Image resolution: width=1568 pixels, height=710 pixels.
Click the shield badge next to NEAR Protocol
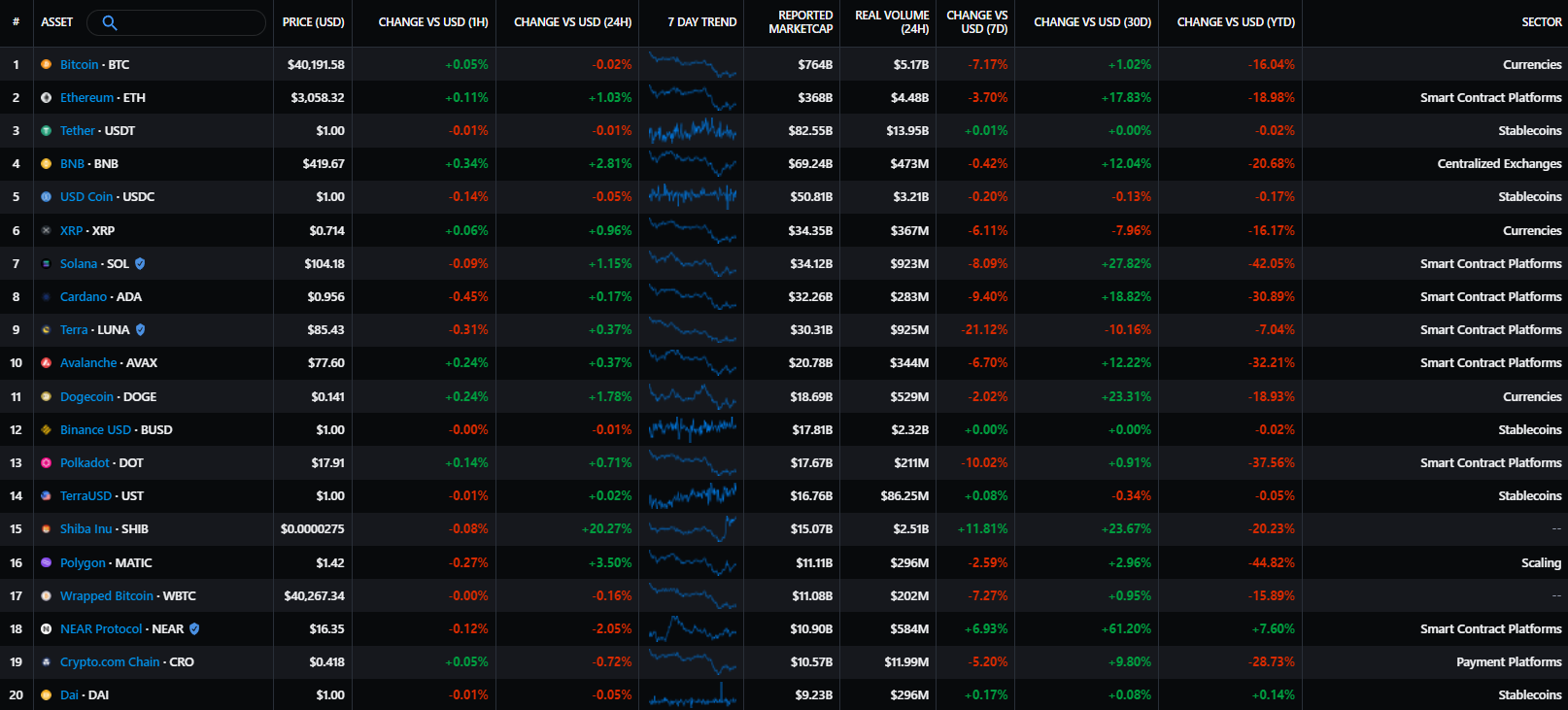click(194, 629)
